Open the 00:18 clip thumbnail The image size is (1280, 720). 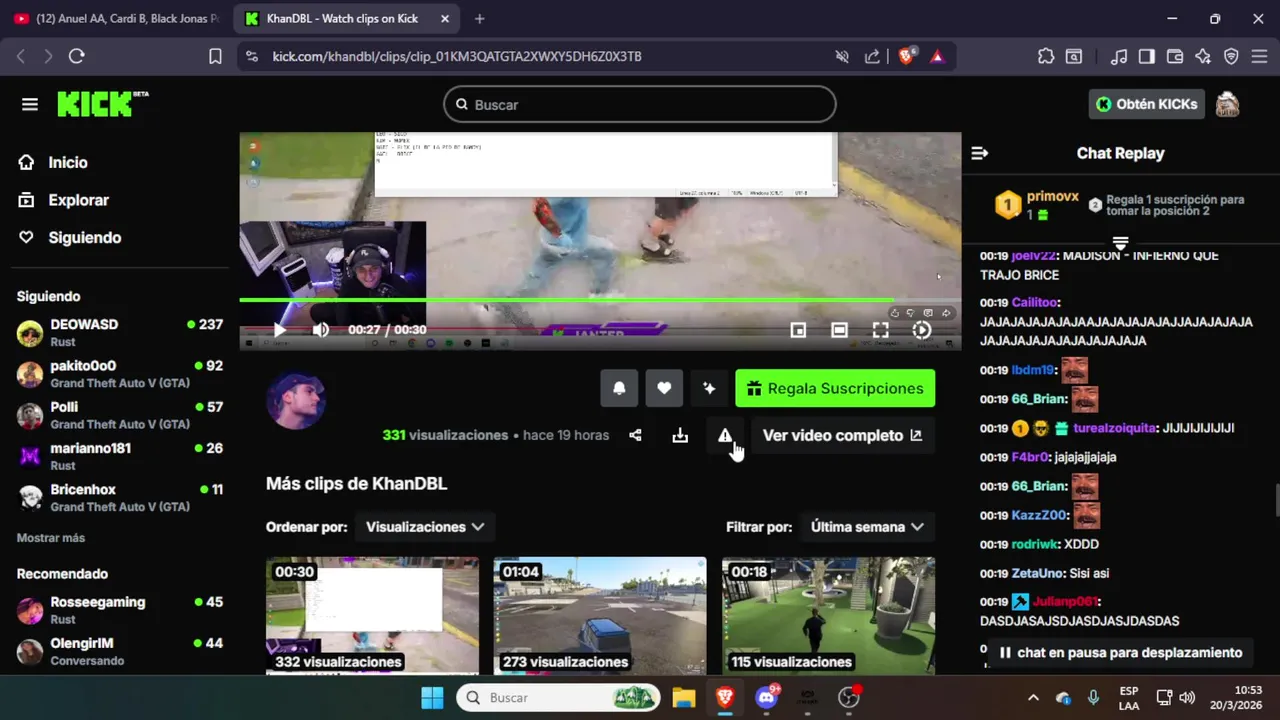point(829,615)
